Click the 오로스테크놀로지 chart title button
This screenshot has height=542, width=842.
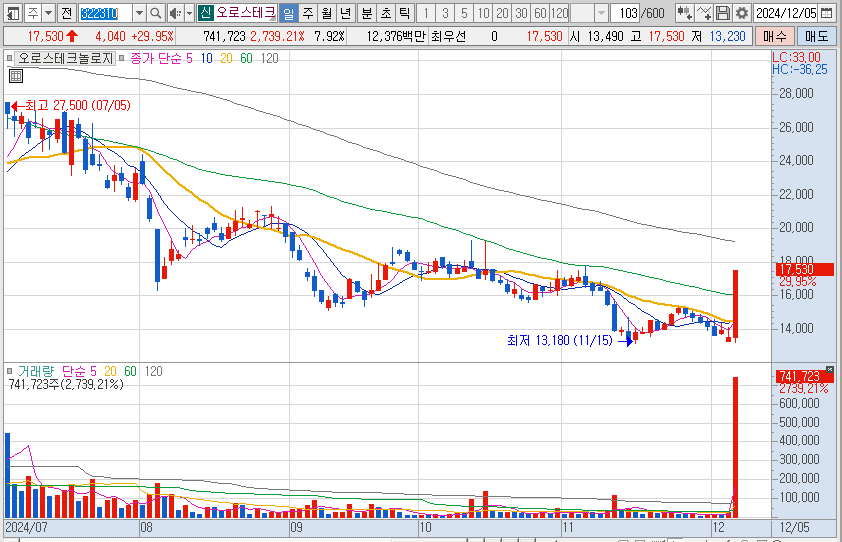[66, 58]
